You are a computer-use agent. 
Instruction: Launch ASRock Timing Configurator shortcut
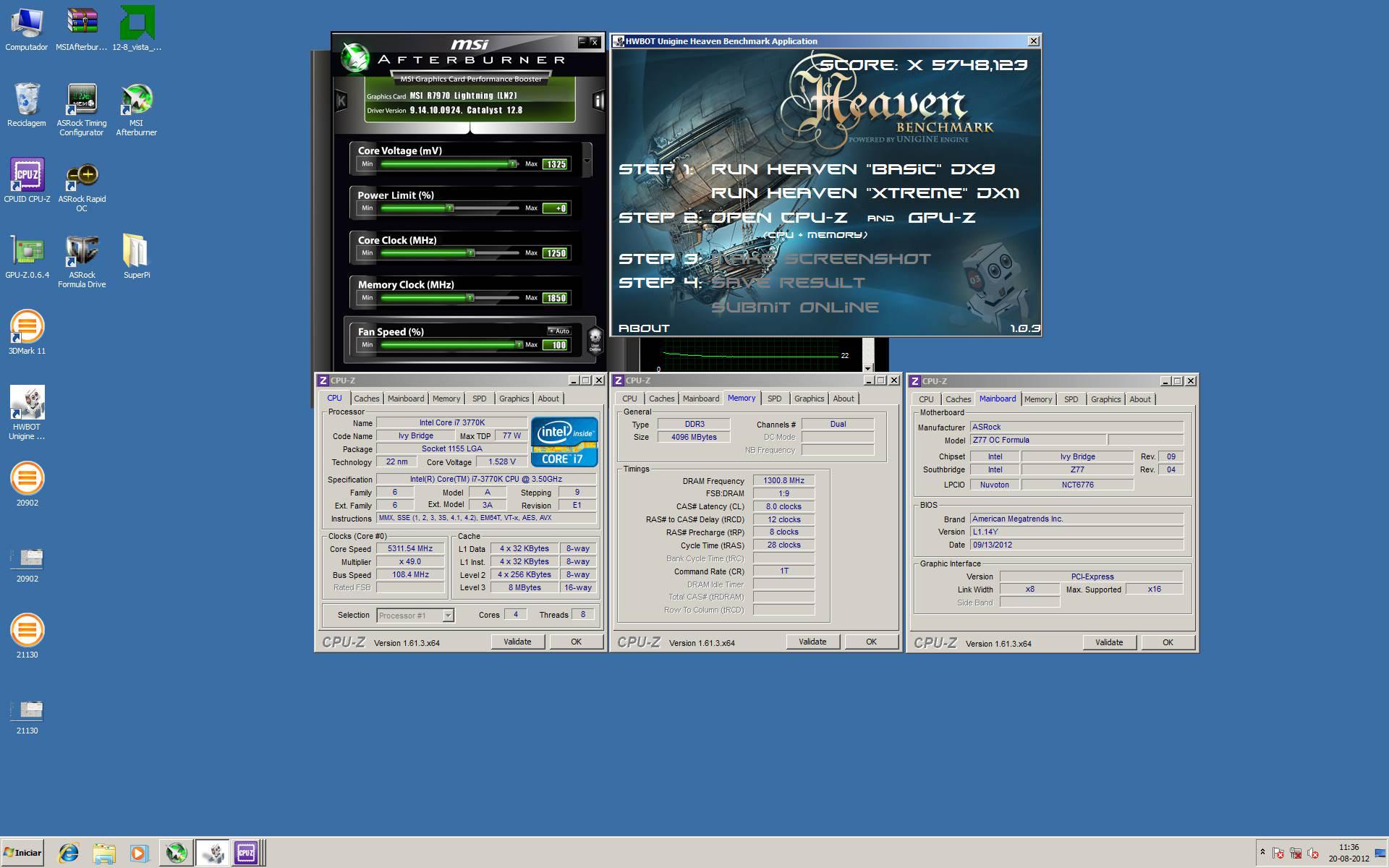click(x=82, y=109)
